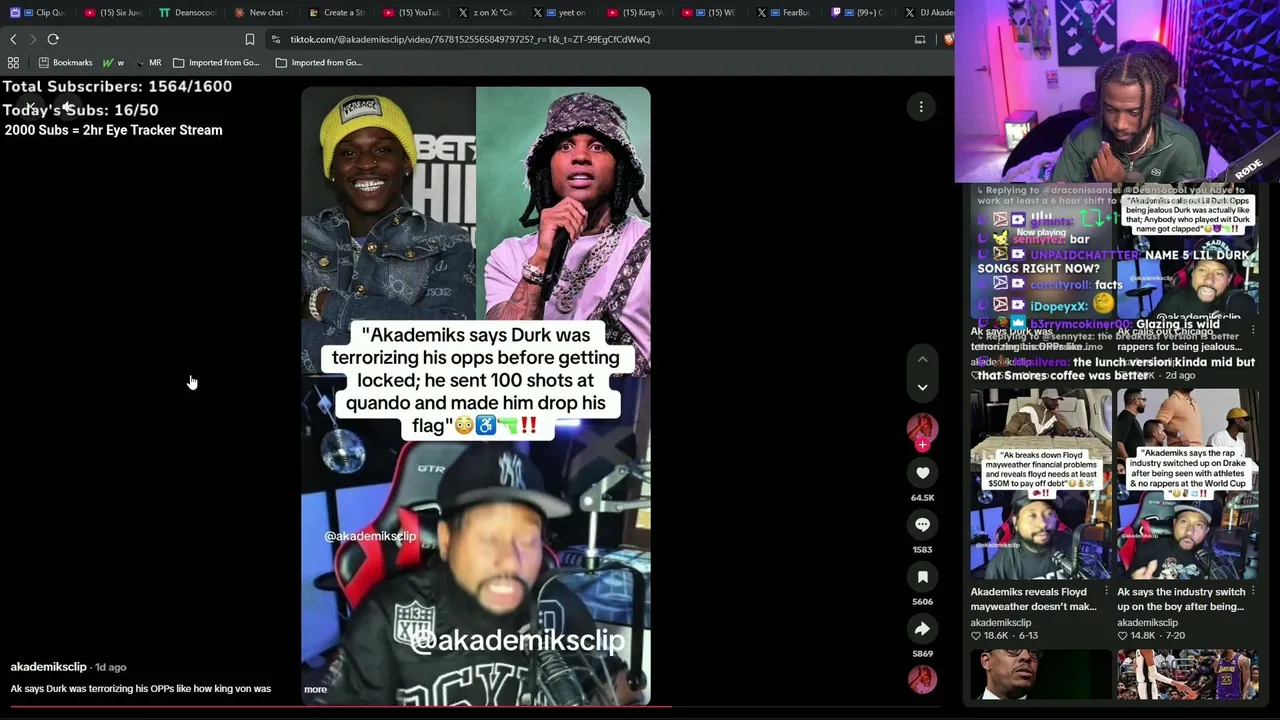1280x720 pixels.
Task: Open the second Imported from Go... bookmark folder
Action: [x=319, y=63]
